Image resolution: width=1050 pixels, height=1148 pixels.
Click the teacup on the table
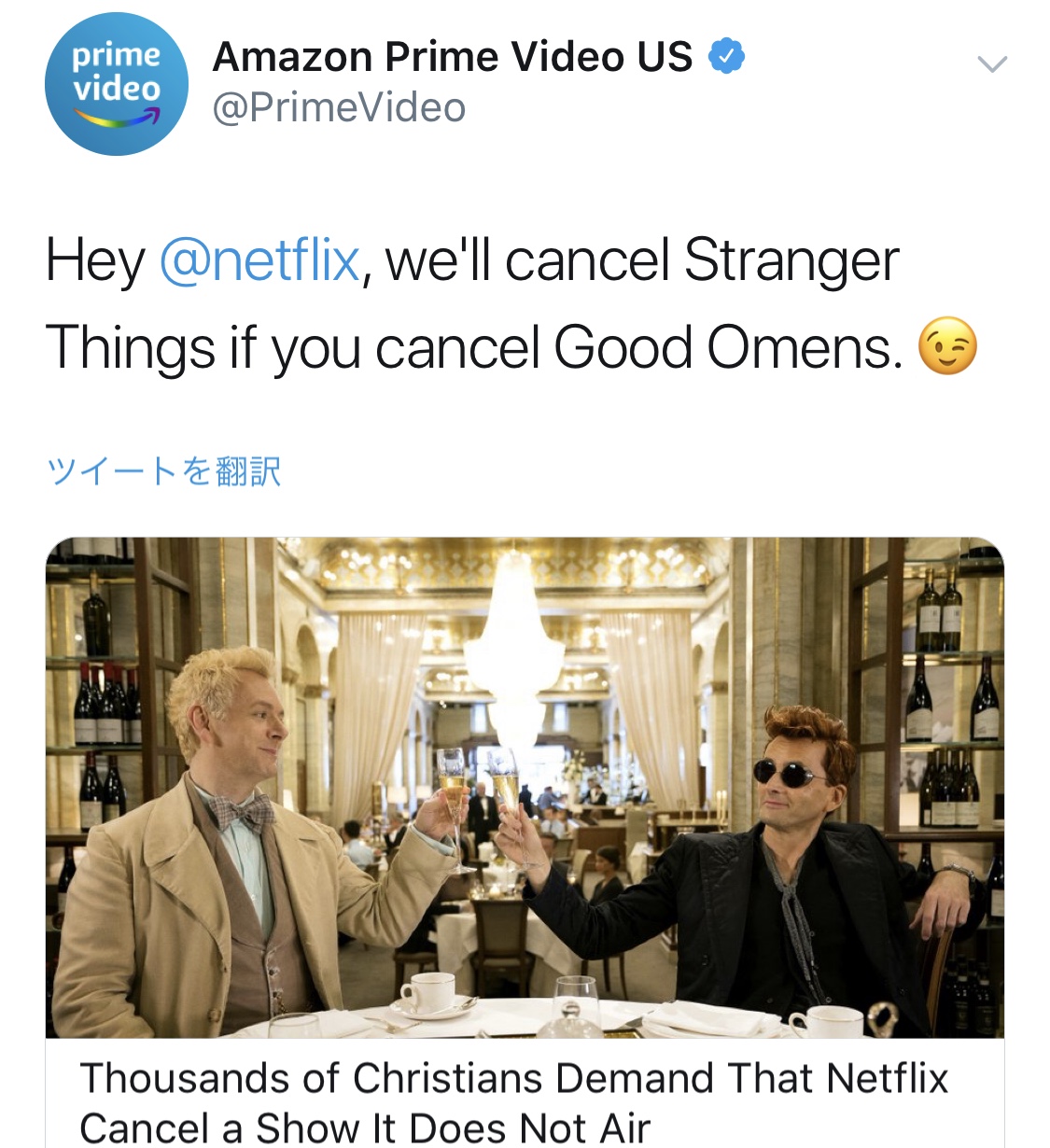coord(428,994)
